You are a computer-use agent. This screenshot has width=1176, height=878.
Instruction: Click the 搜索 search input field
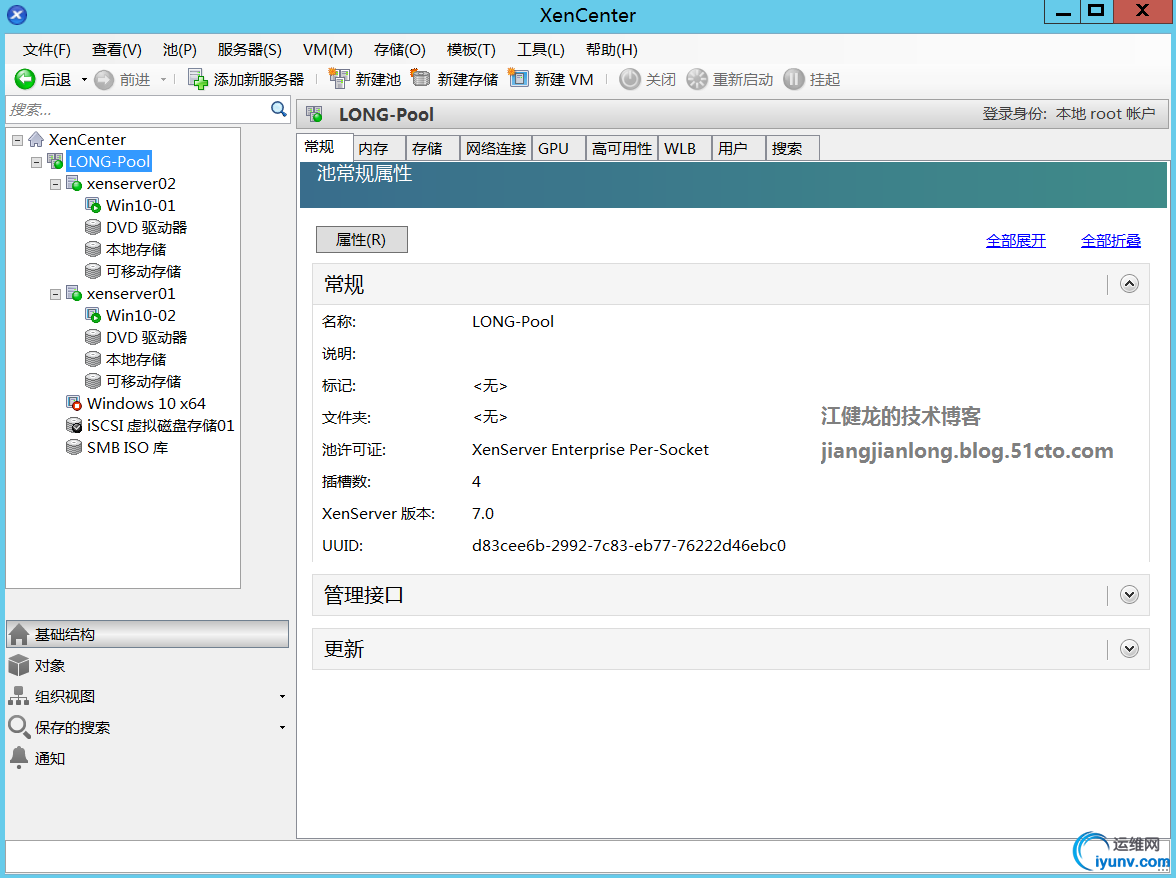click(x=139, y=109)
